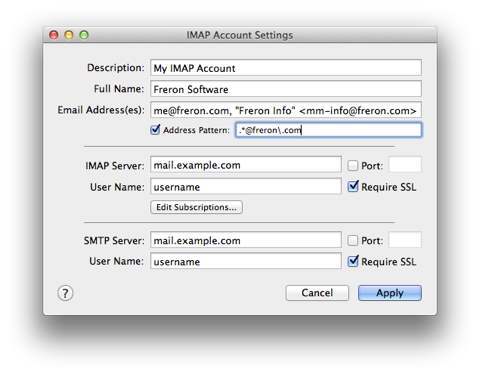Focus the Description field
480x375 pixels.
pyautogui.click(x=286, y=68)
